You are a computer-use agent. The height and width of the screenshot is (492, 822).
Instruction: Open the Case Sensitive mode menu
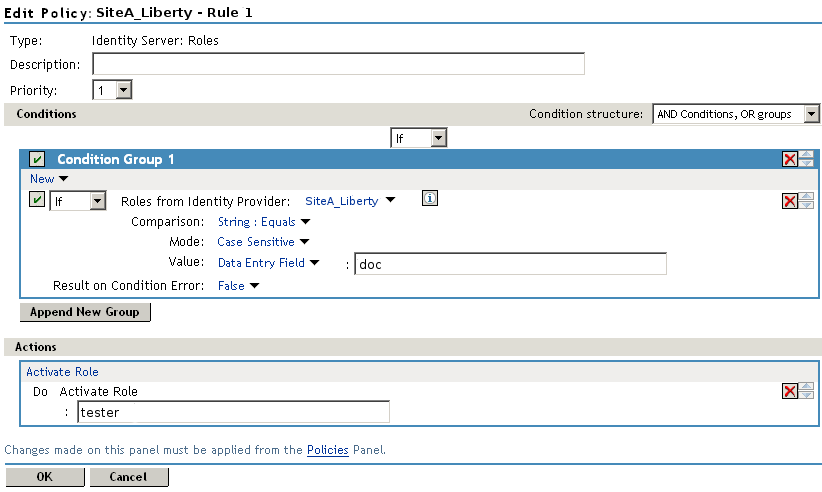pos(263,241)
